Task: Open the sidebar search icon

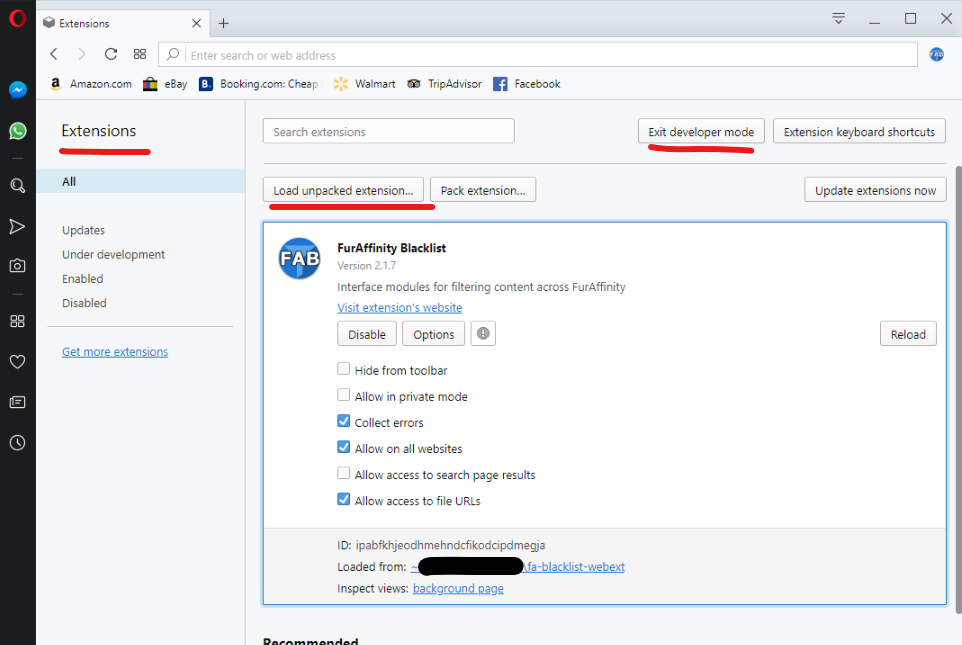Action: (18, 185)
